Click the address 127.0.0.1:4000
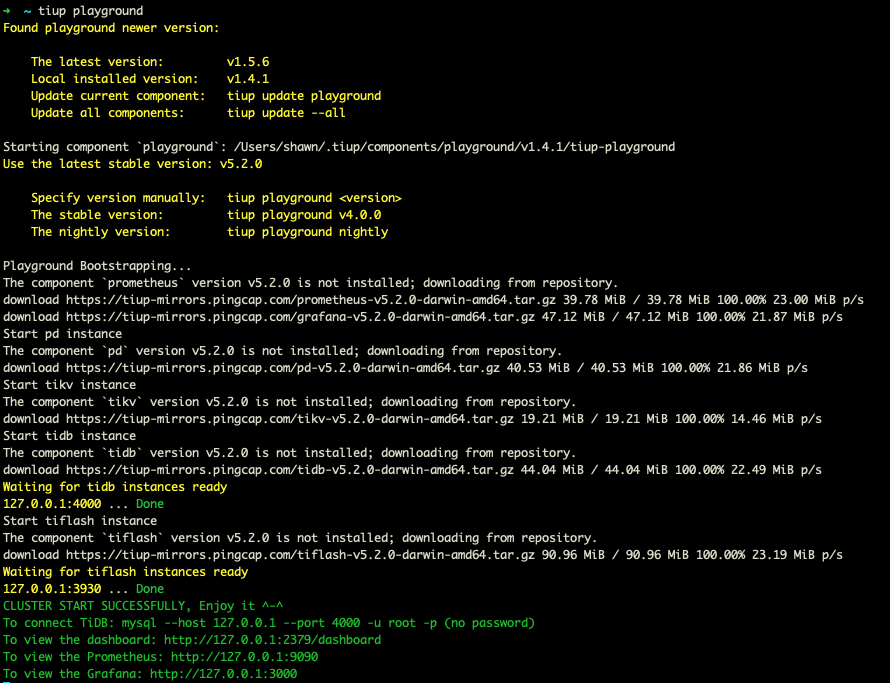Viewport: 890px width, 683px height. 52,504
